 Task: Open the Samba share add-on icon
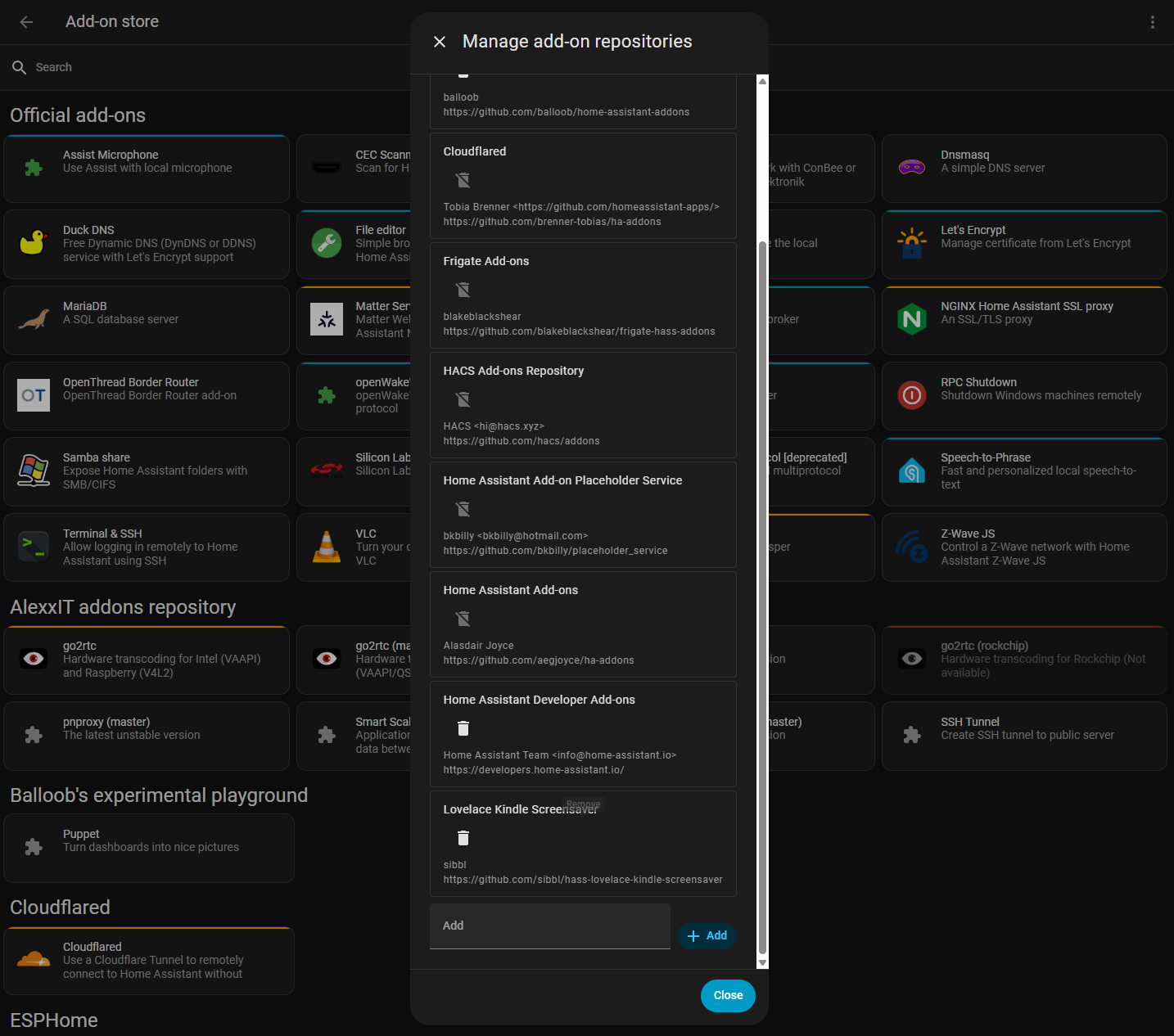click(x=34, y=471)
